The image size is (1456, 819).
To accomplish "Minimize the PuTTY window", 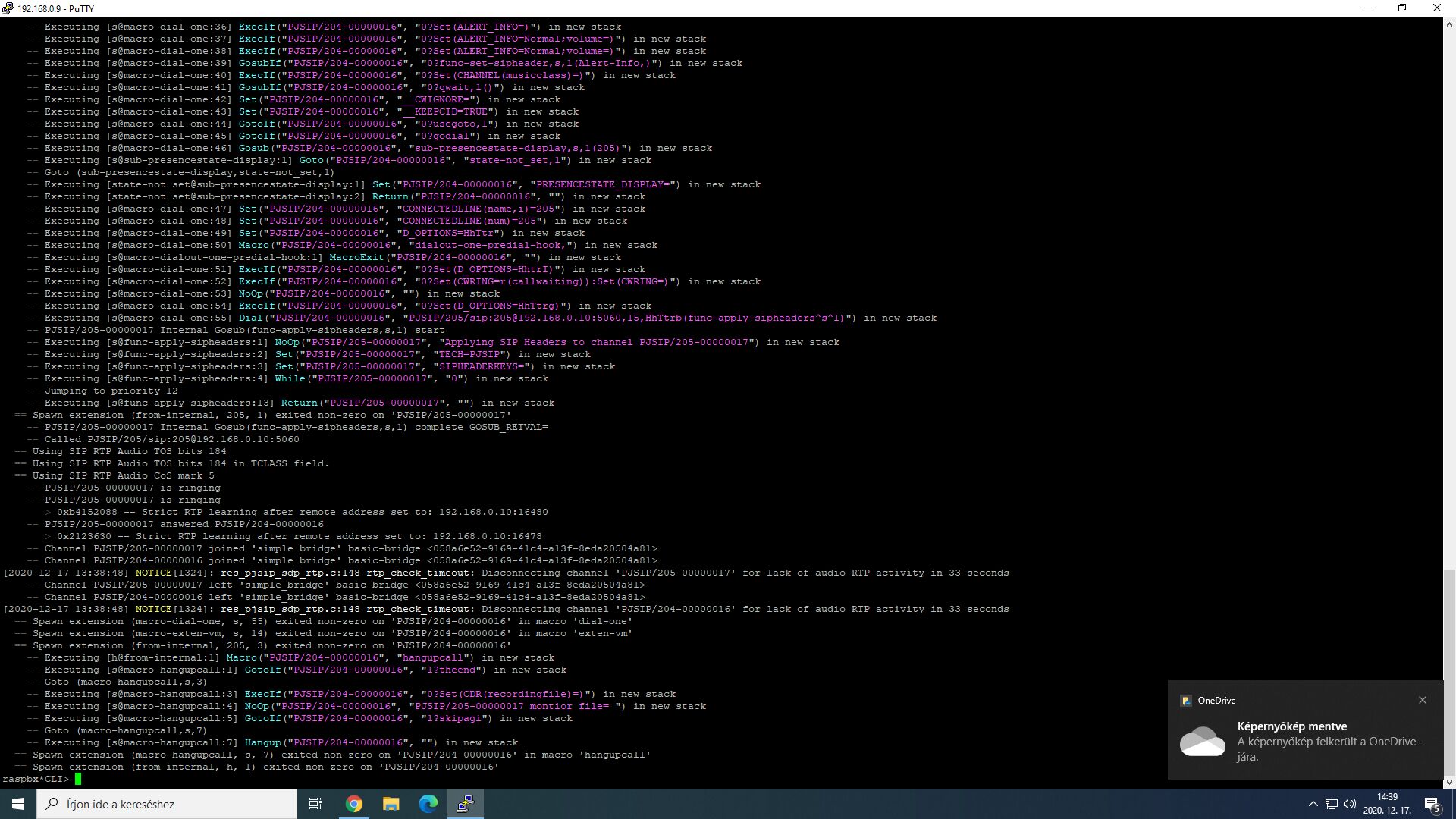I will coord(1368,8).
